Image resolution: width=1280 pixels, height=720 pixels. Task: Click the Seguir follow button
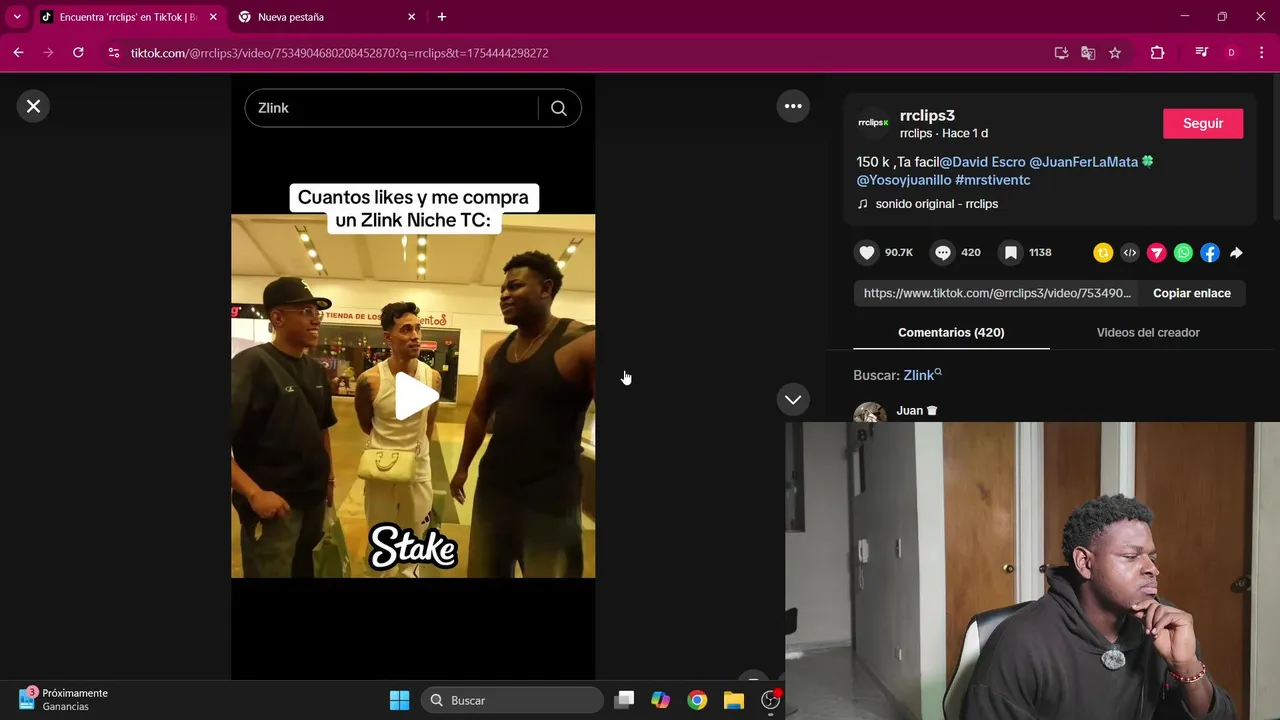point(1203,123)
